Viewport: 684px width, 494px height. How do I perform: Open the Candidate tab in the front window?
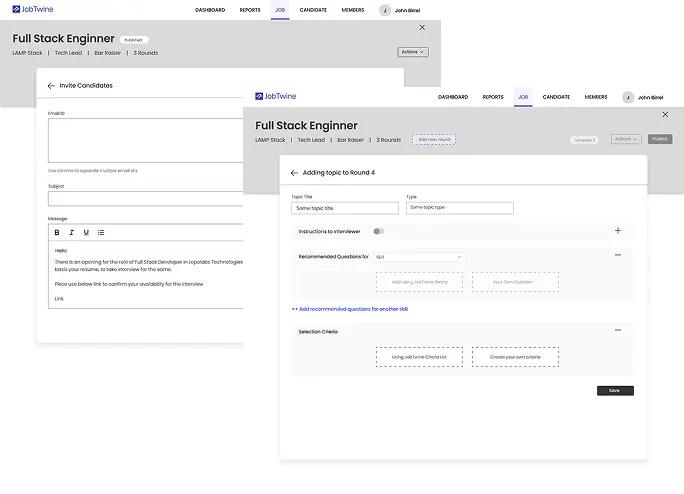[x=556, y=97]
